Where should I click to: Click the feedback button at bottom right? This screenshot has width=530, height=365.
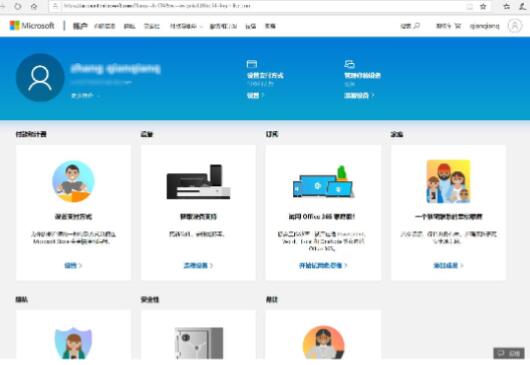[509, 353]
